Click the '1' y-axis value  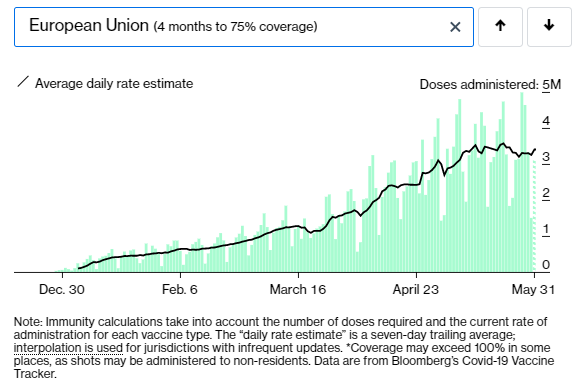546,229
